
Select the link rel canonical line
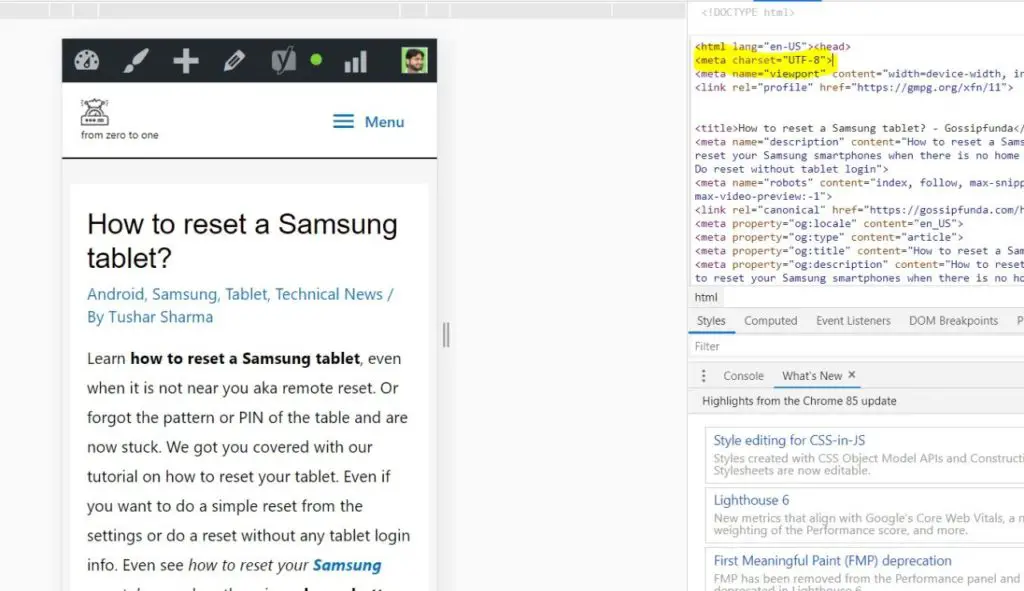(859, 210)
